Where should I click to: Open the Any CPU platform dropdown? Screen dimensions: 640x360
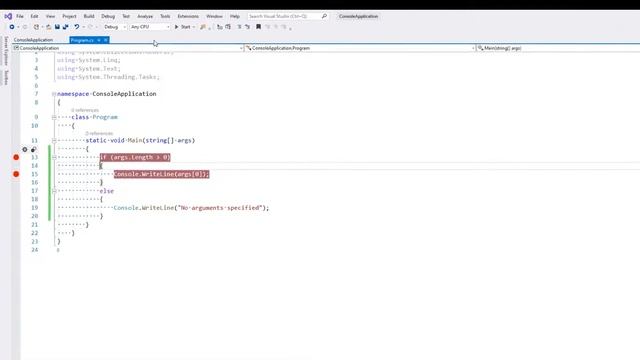click(149, 27)
